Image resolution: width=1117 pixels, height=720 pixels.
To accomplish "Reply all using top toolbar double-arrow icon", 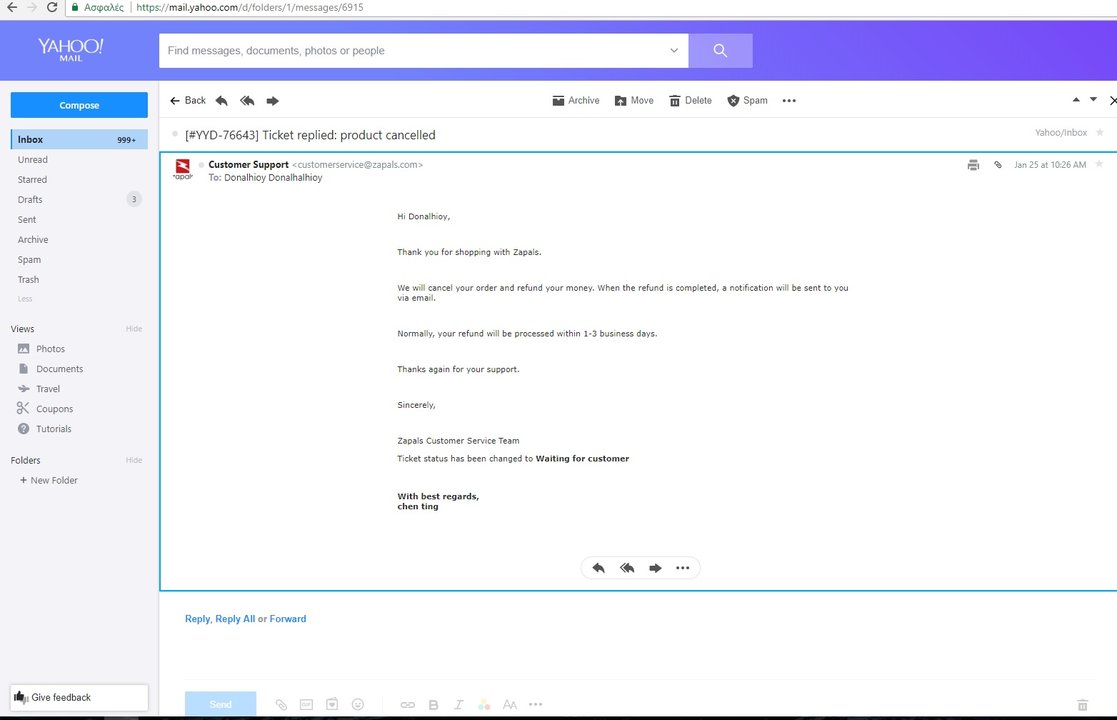I will pos(247,100).
